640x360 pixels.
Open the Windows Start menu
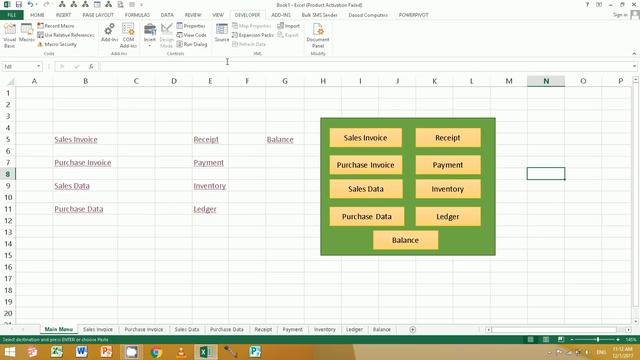(9, 351)
